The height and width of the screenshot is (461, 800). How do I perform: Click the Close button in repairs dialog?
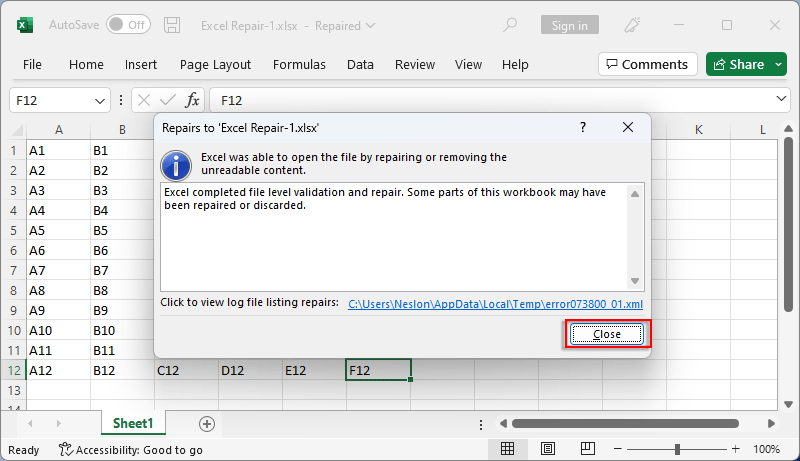[607, 334]
